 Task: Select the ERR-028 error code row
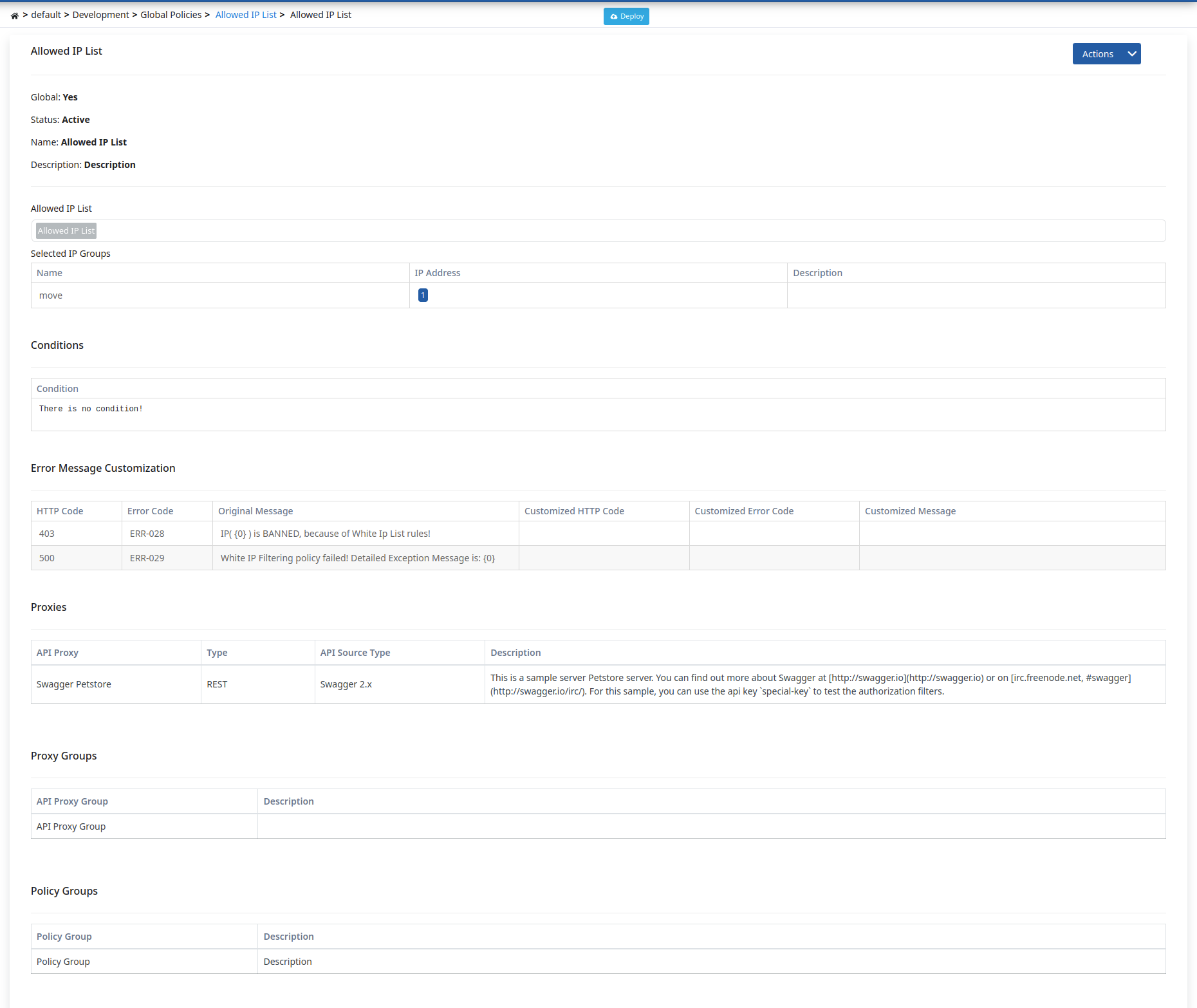tap(147, 534)
